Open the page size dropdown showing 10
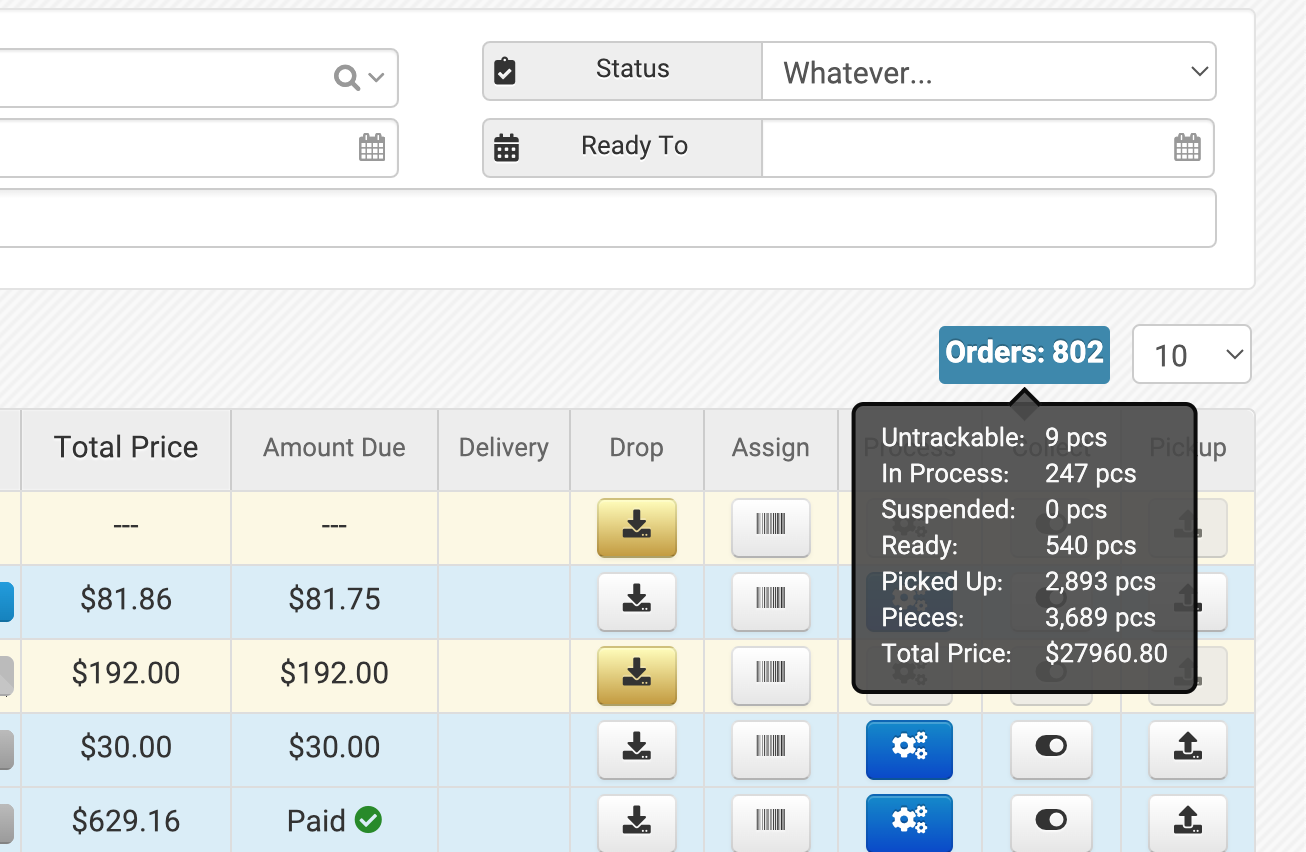Screen dimensions: 1306x852 pyautogui.click(x=1191, y=354)
